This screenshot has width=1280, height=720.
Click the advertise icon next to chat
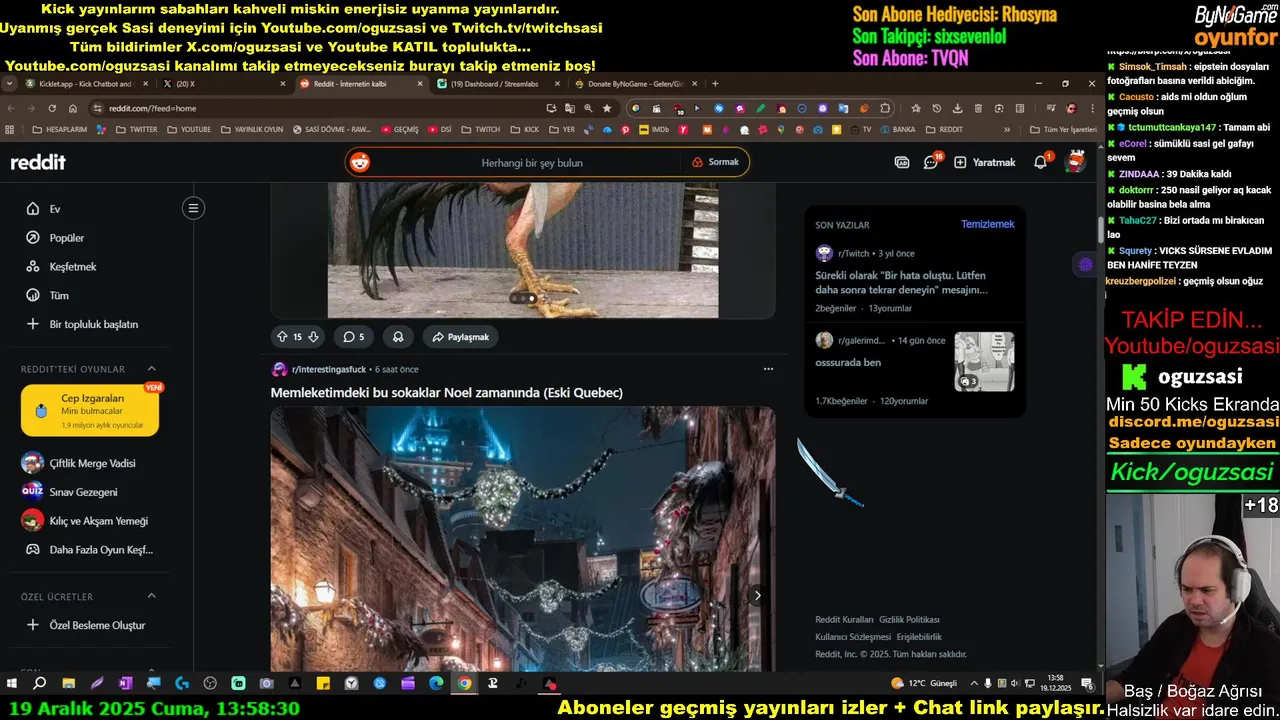click(902, 162)
